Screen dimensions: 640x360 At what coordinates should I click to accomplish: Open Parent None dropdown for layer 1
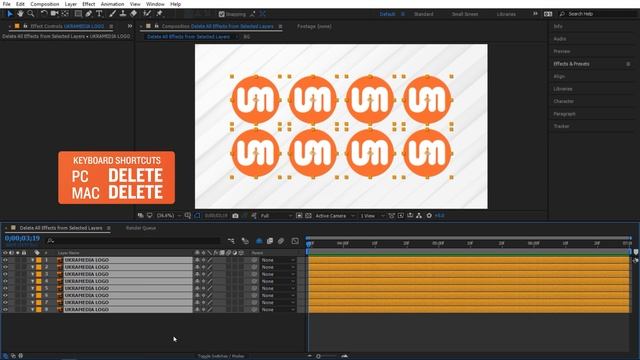278,260
